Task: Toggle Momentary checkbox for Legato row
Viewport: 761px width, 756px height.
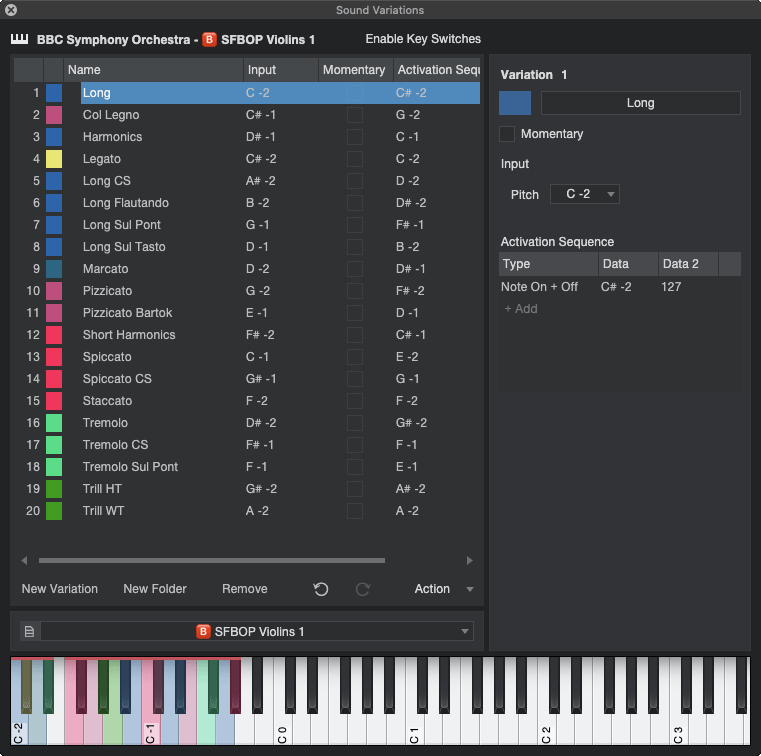Action: [x=355, y=159]
